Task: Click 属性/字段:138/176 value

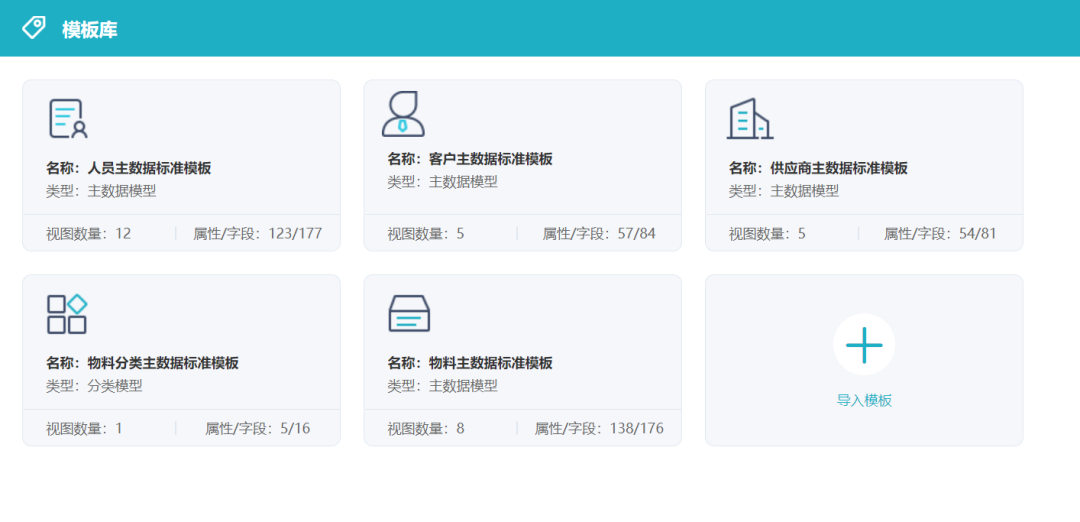Action: 599,428
